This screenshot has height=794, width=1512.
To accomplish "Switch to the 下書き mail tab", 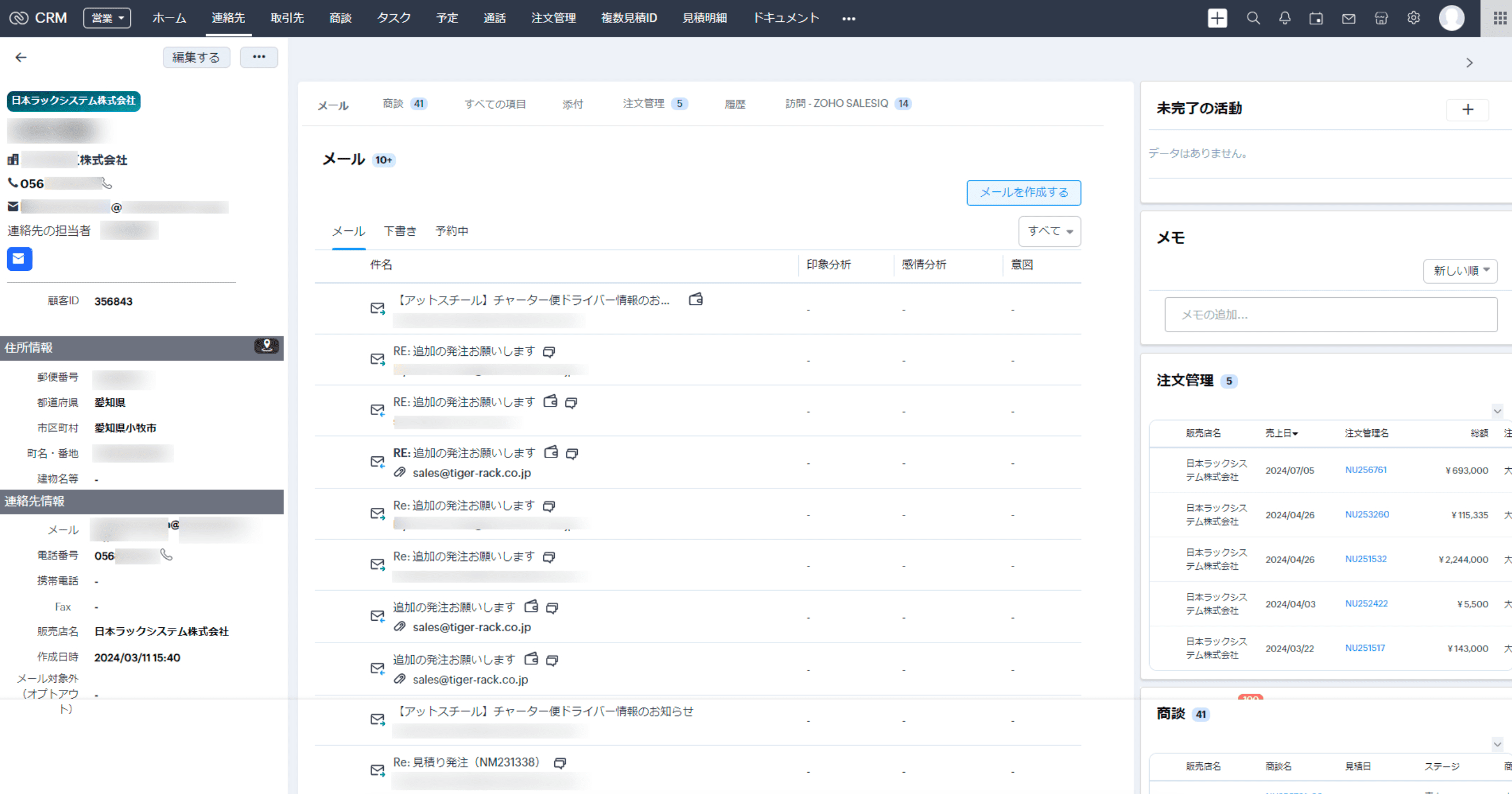I will click(400, 231).
